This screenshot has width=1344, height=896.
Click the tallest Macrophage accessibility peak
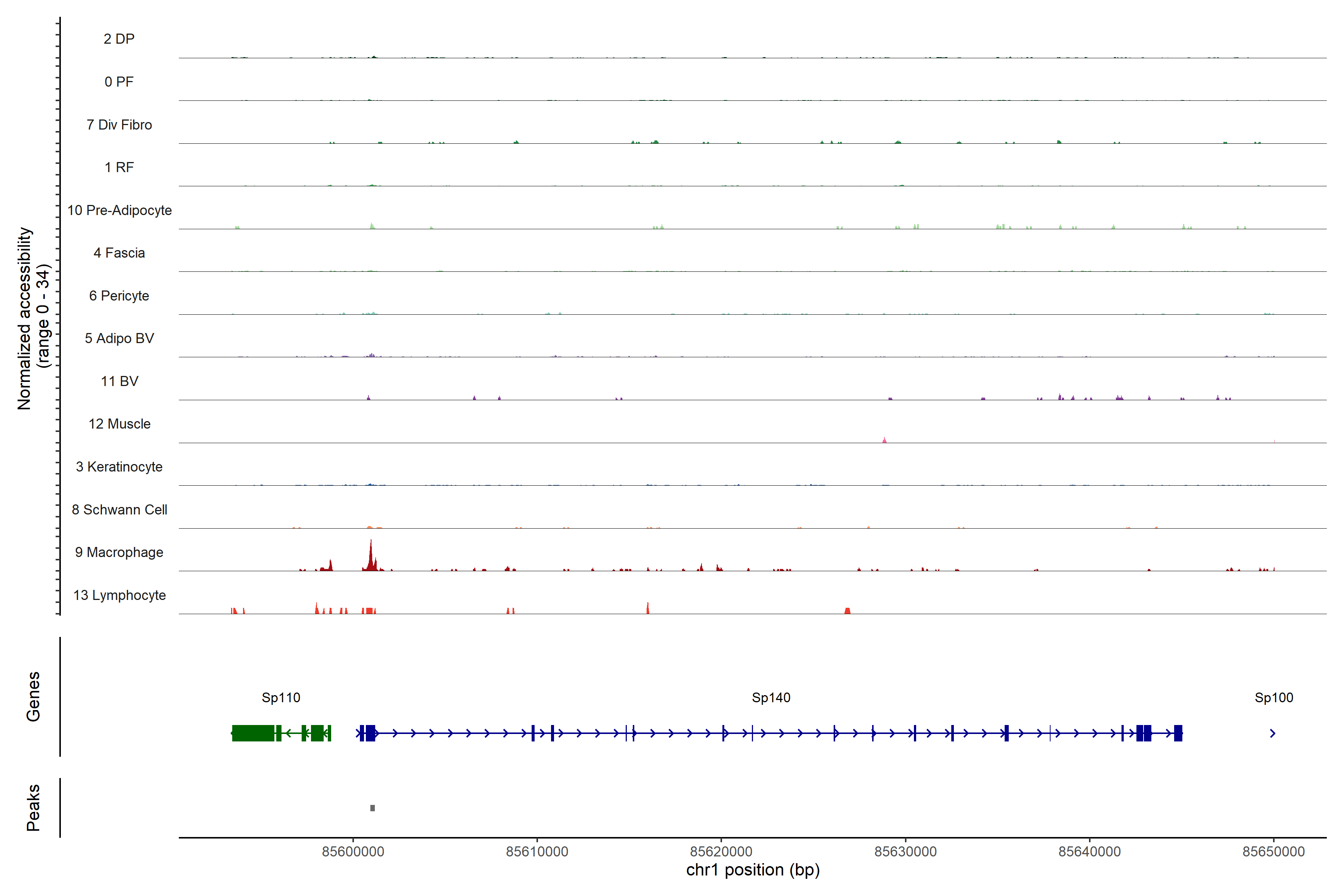(x=371, y=554)
